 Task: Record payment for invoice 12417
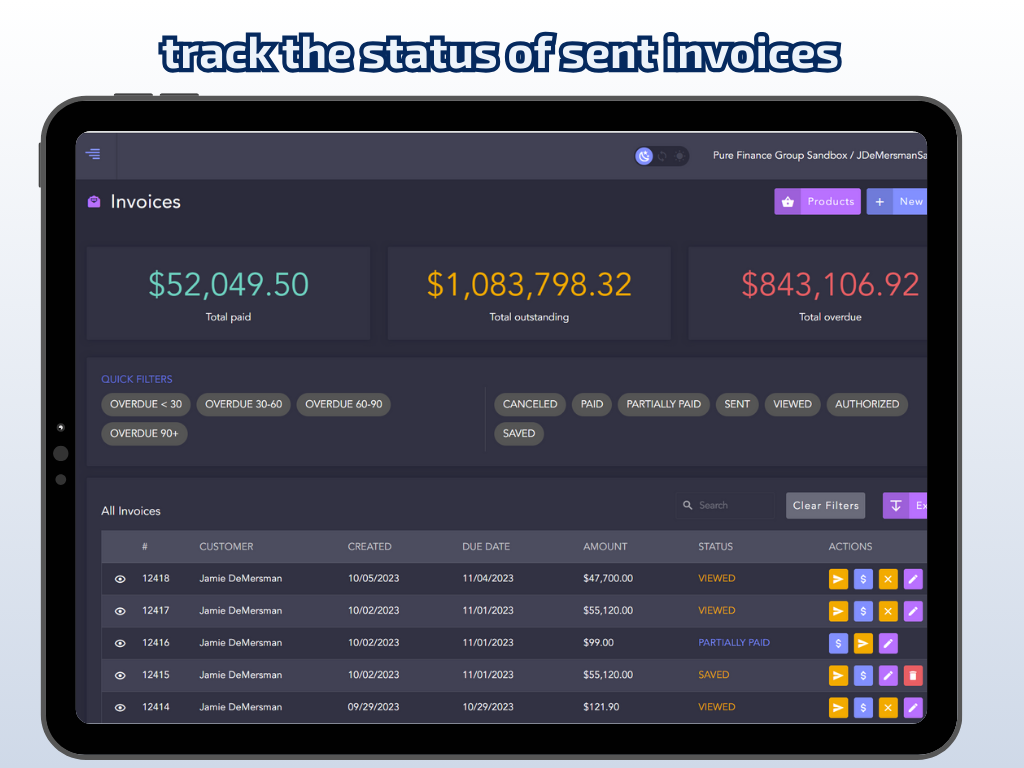(863, 611)
